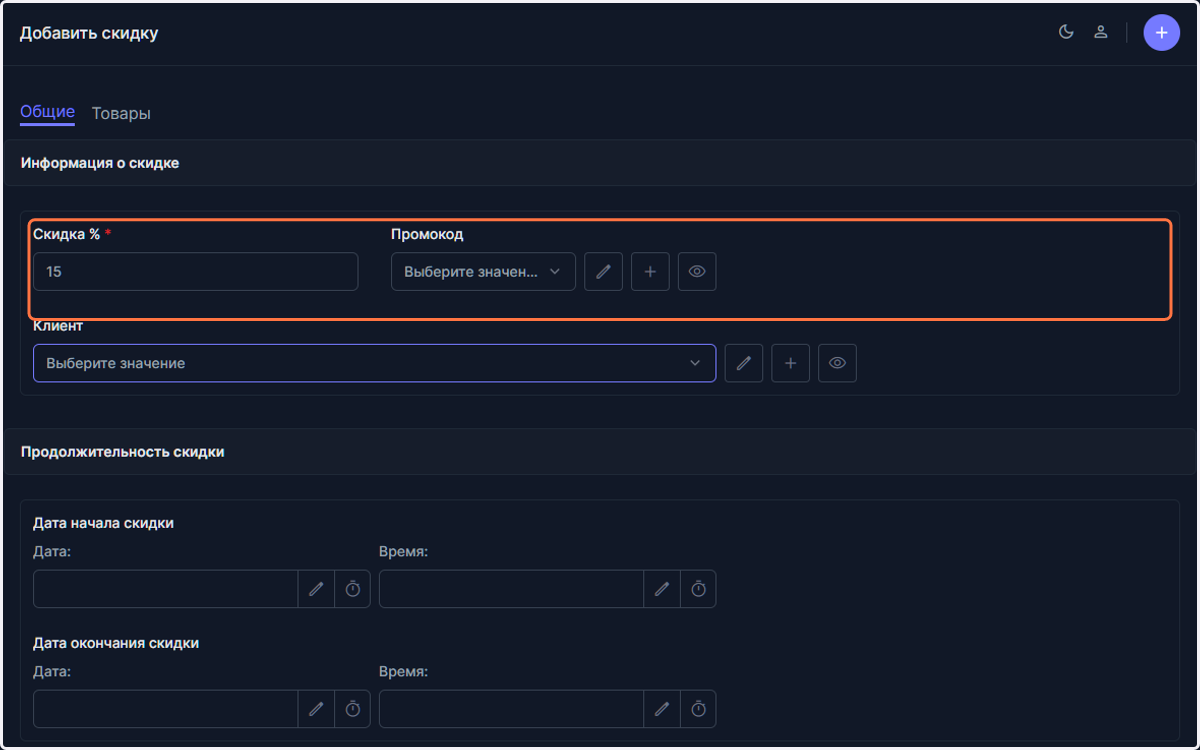
Task: Click the Дата начала скидки label
Action: pyautogui.click(x=103, y=523)
